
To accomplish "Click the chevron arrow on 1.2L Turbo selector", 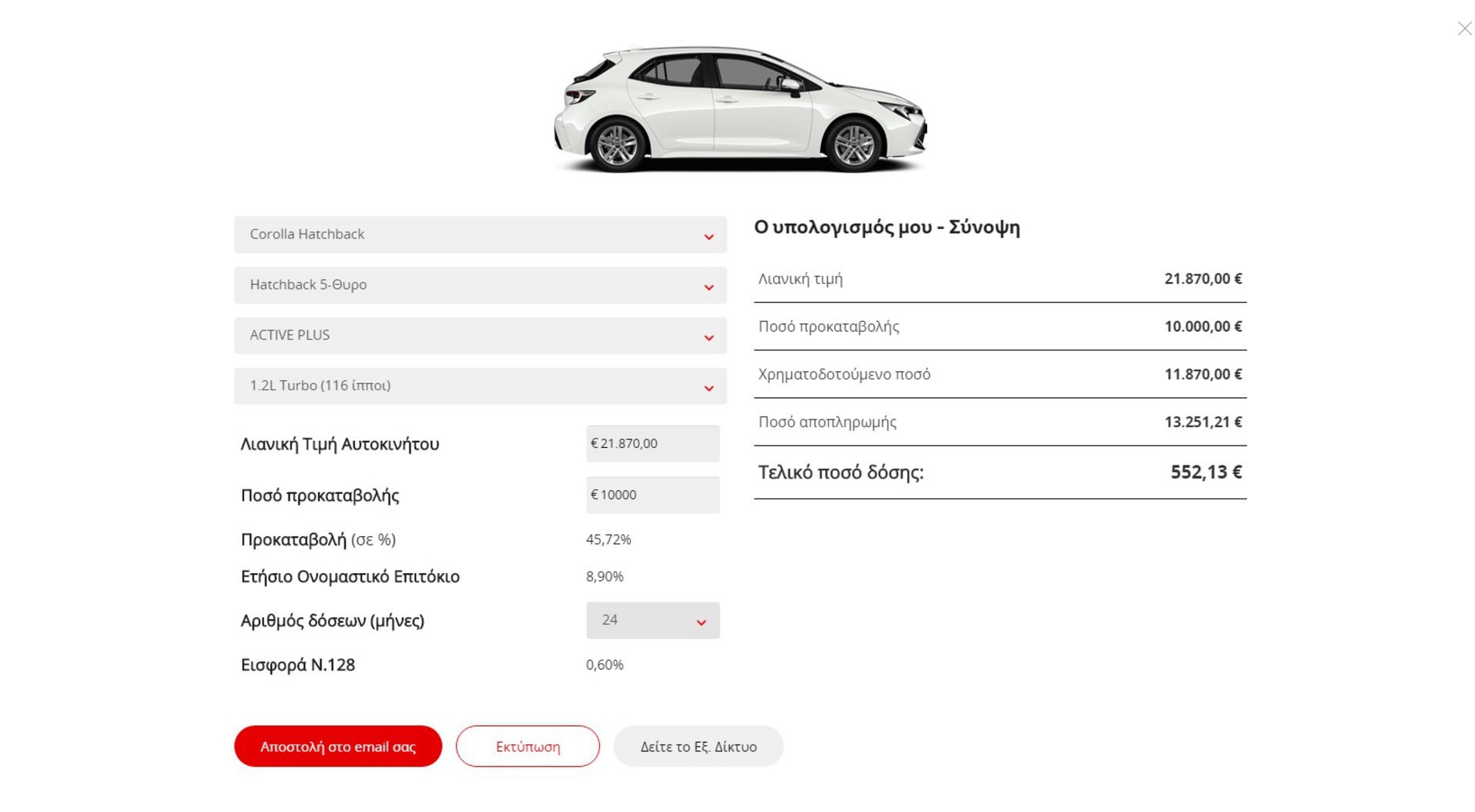I will [708, 388].
